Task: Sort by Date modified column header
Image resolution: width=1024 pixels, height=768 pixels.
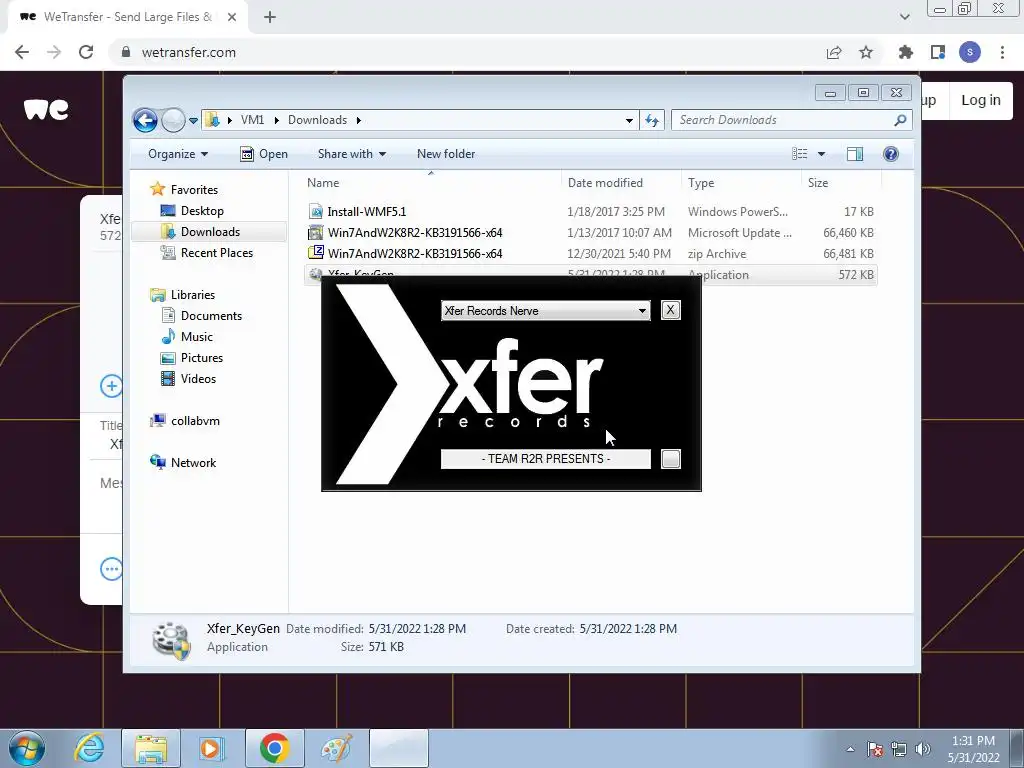Action: coord(620,183)
